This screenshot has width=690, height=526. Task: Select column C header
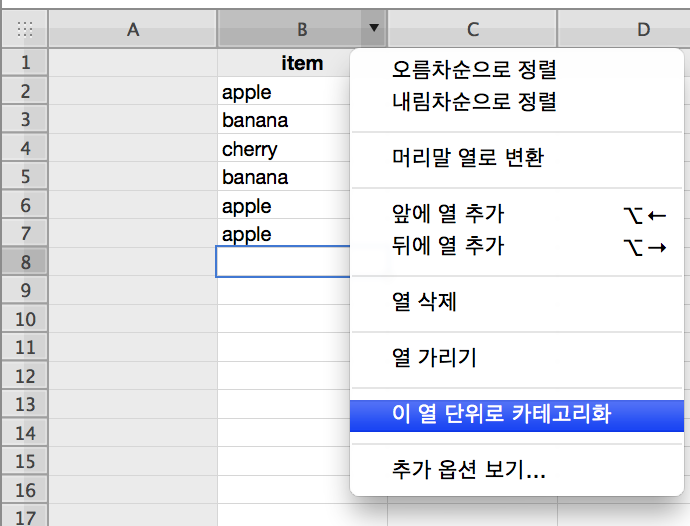[x=472, y=29]
